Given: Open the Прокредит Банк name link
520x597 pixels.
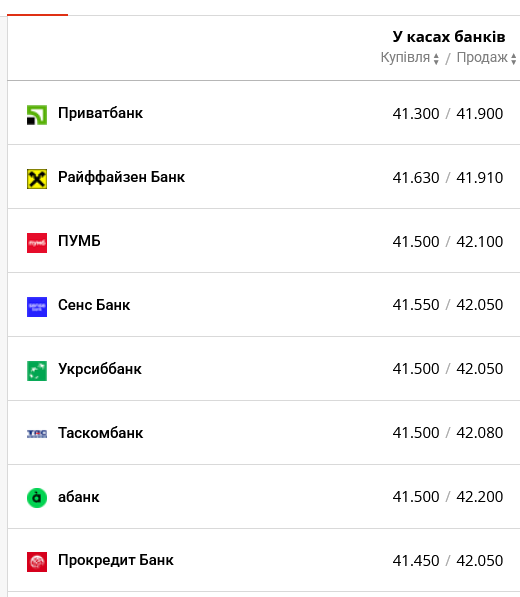Looking at the screenshot, I should [116, 560].
